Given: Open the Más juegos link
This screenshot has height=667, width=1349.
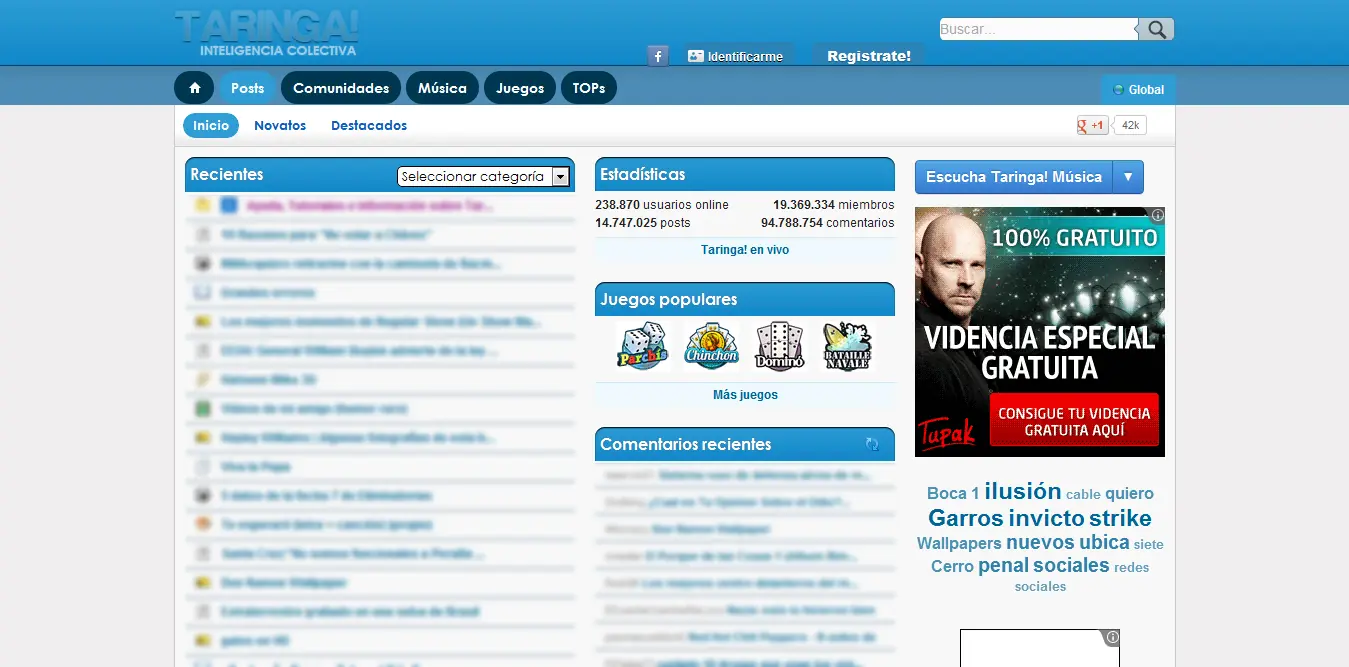Looking at the screenshot, I should click(x=745, y=395).
